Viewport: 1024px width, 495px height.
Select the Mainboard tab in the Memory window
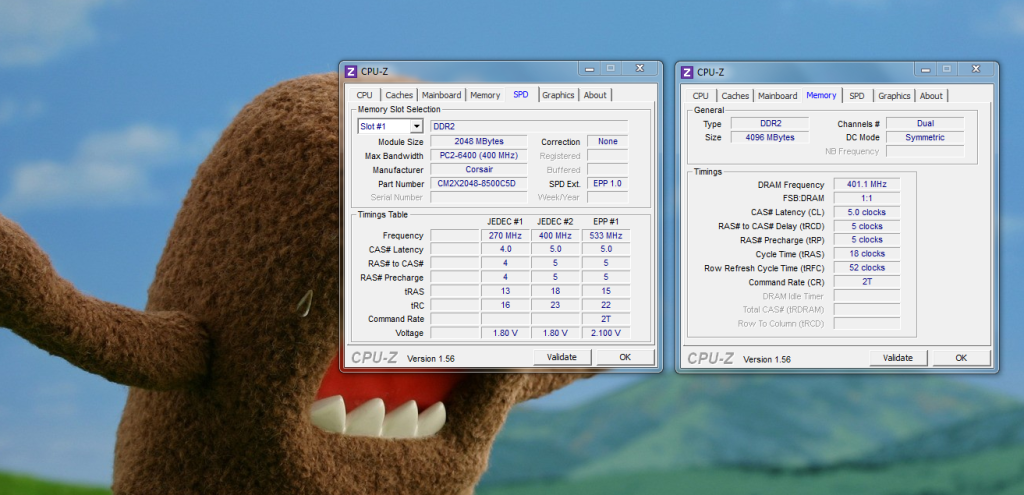pyautogui.click(x=778, y=96)
